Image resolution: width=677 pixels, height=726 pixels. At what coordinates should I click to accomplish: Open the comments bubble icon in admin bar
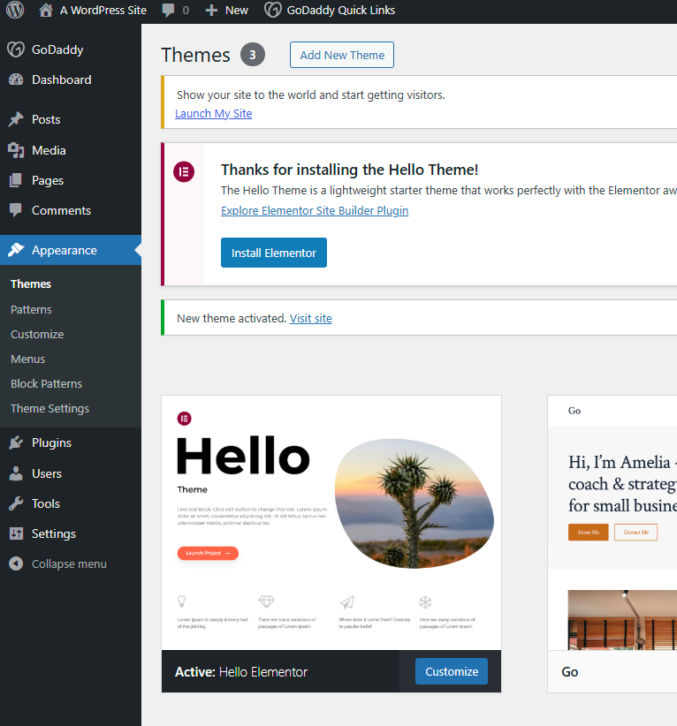pos(168,10)
